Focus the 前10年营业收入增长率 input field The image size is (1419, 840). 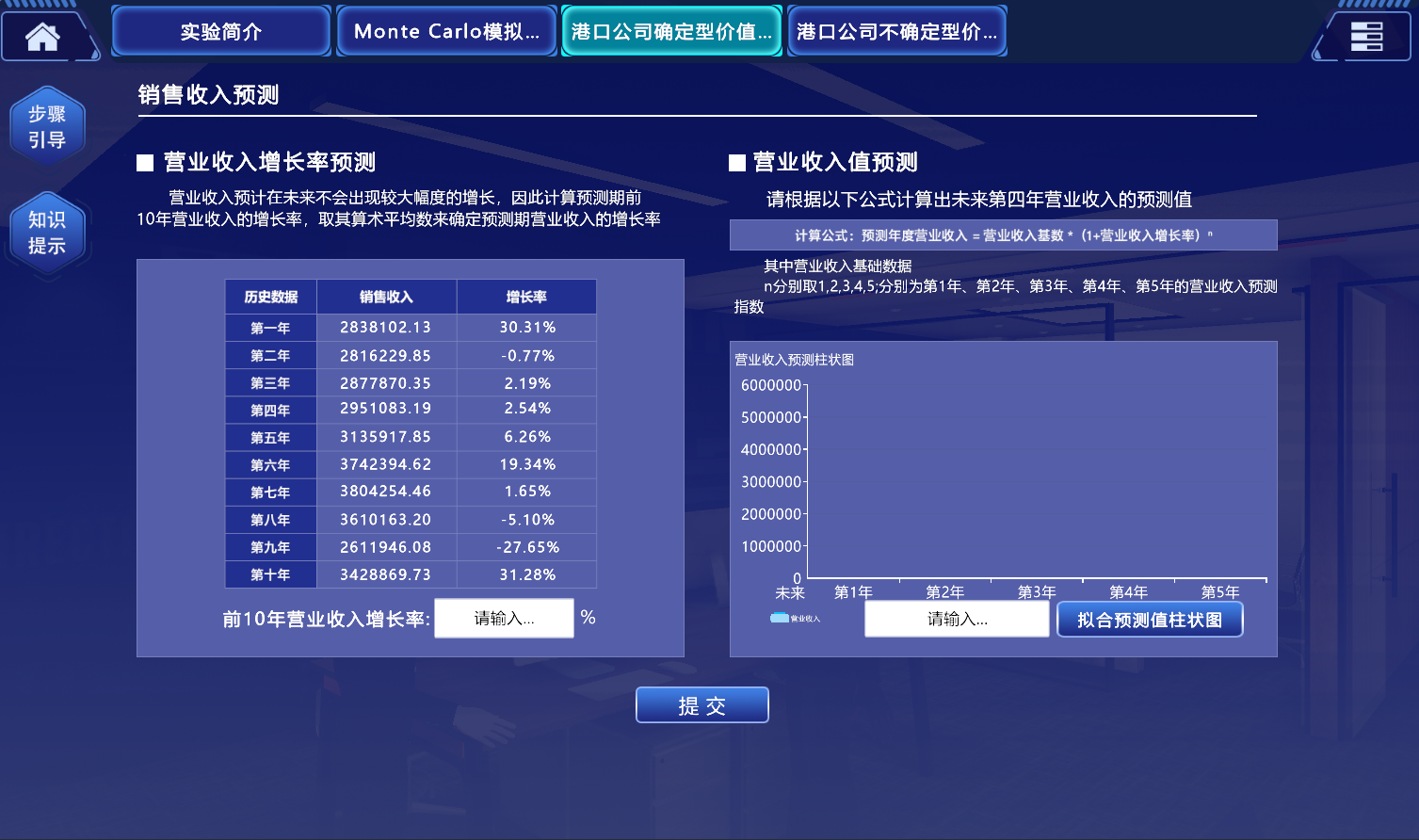504,619
